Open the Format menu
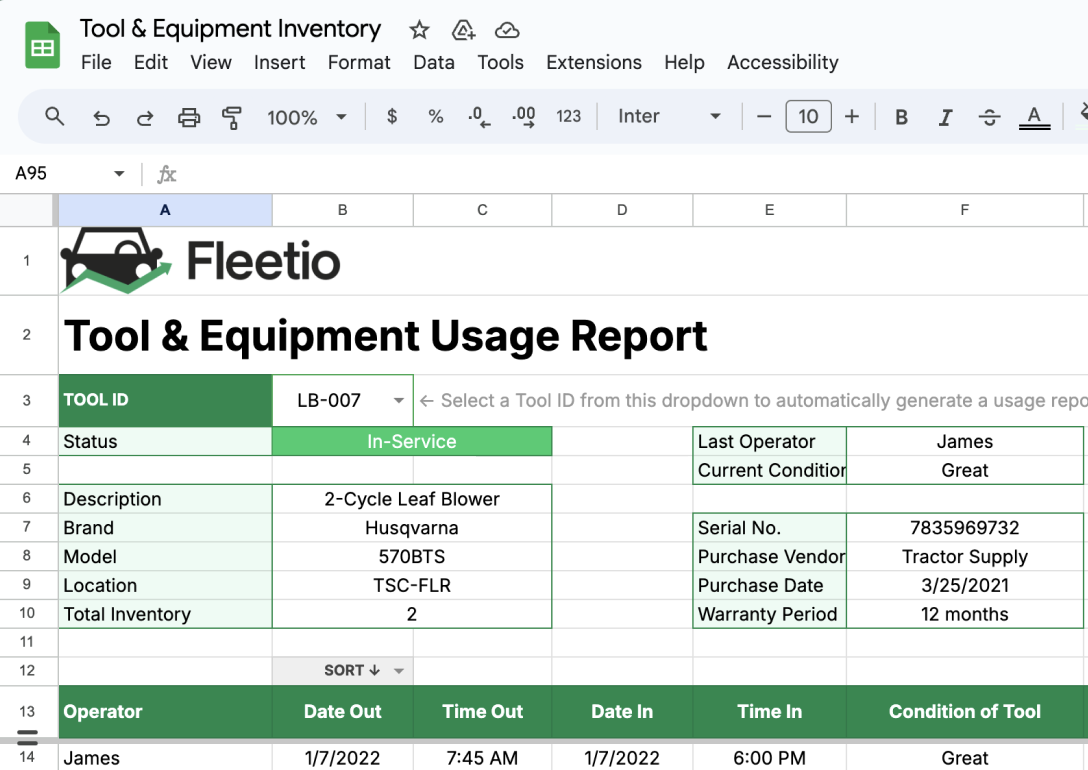 point(359,62)
